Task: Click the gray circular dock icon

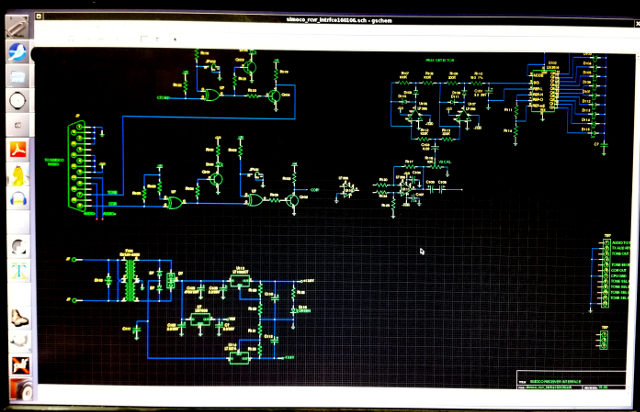Action: coord(18,245)
